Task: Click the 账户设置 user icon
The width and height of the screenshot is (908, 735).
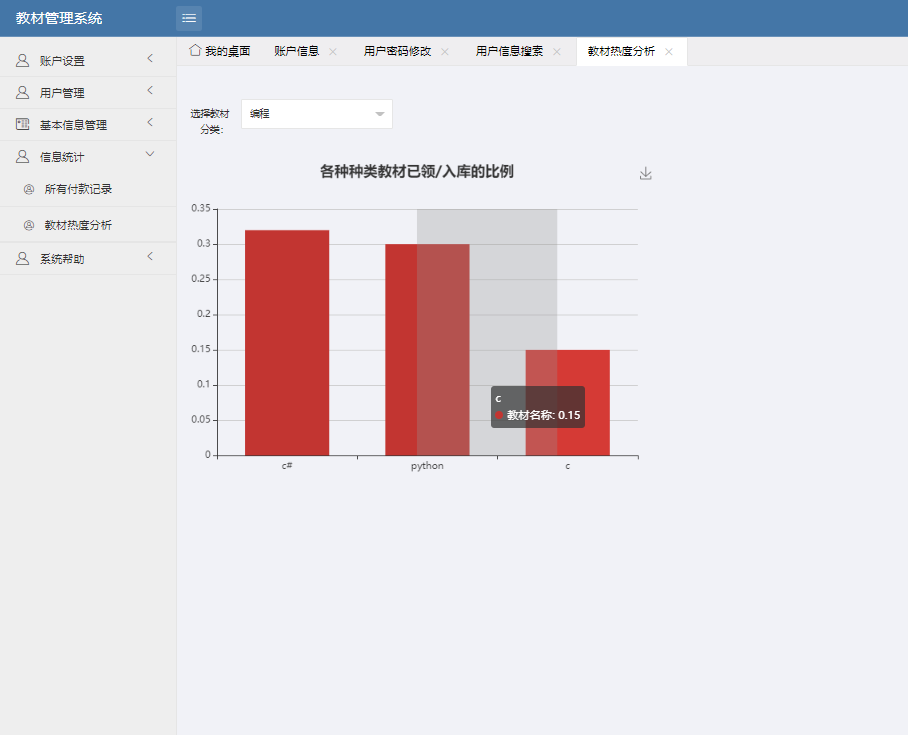Action: [x=23, y=60]
